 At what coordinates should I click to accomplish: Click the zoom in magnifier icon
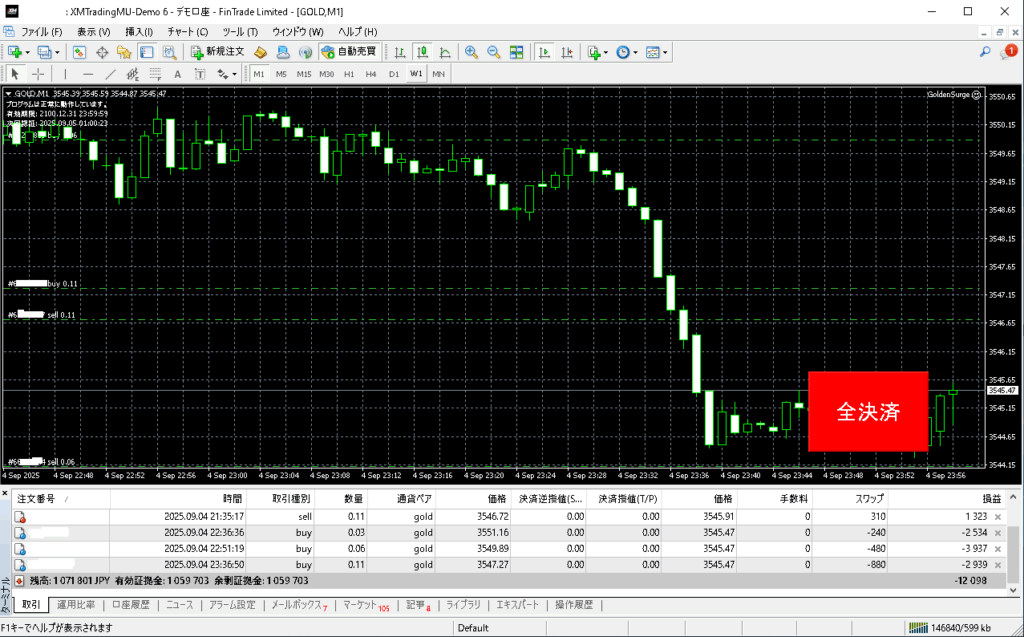point(471,52)
